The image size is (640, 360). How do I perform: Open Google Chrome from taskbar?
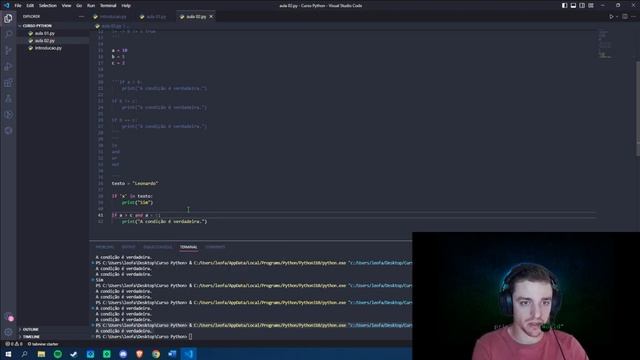pyautogui.click(x=156, y=354)
